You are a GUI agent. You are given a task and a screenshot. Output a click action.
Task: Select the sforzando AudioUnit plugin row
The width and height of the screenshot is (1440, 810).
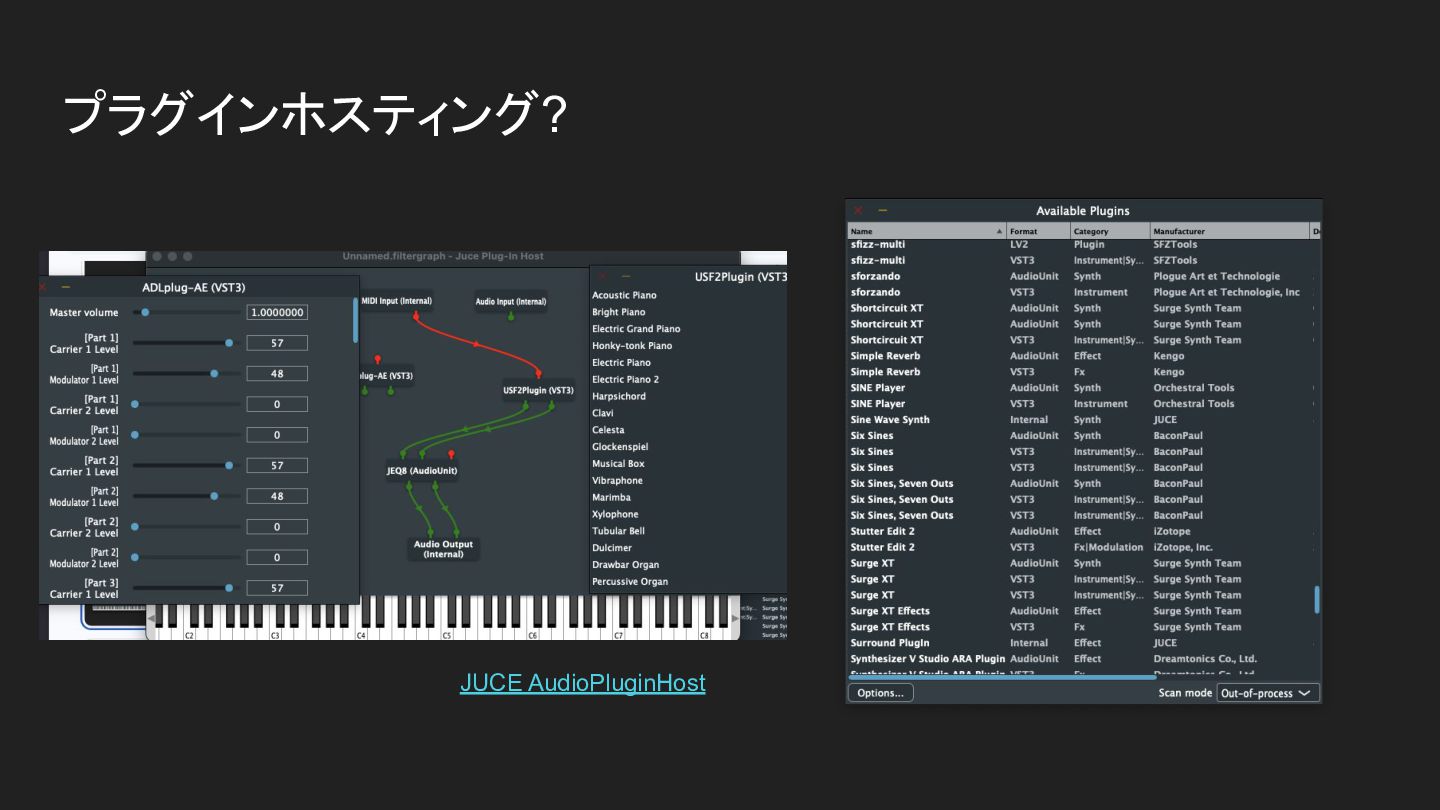point(1079,276)
